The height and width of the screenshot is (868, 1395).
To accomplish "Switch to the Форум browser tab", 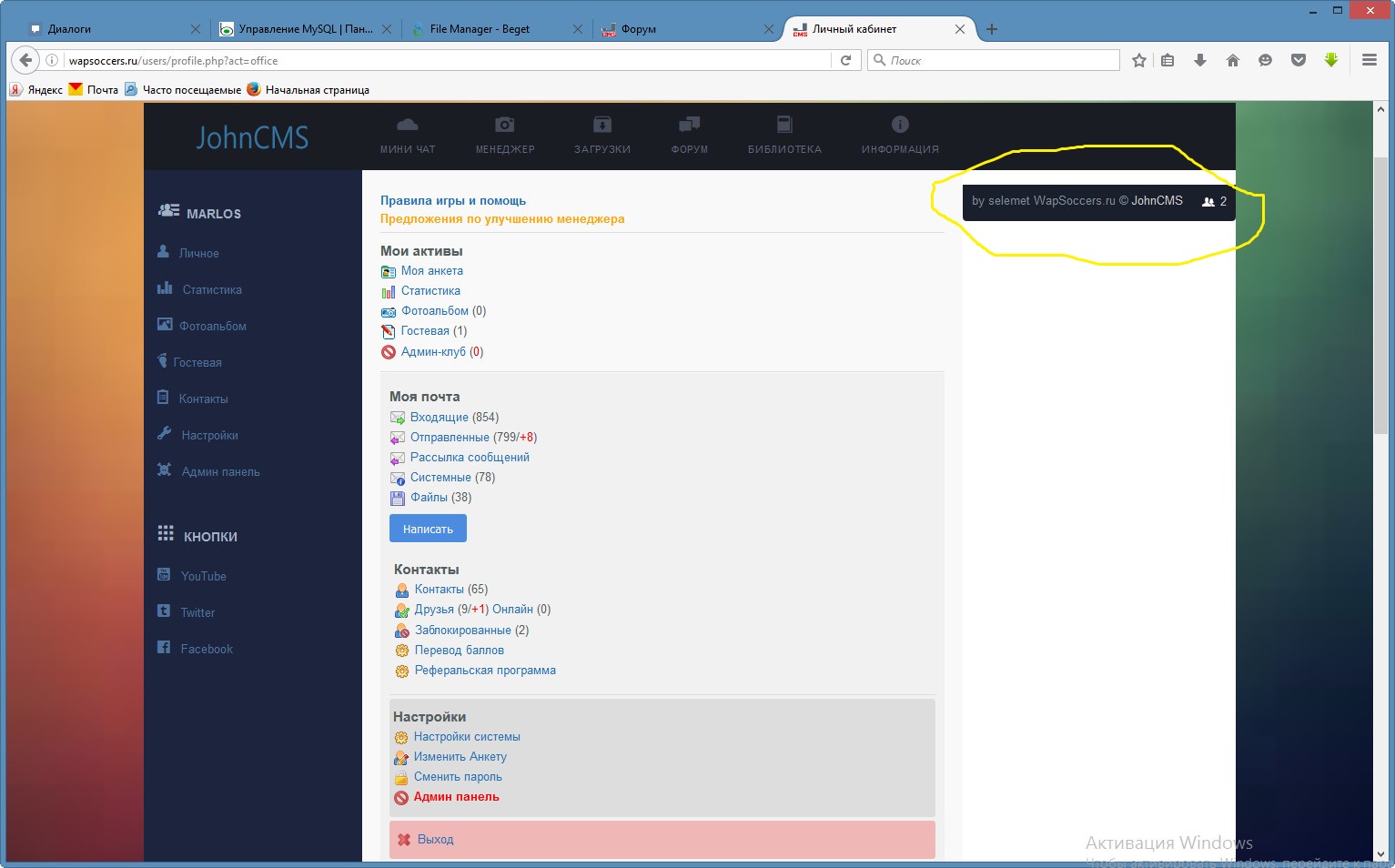I will click(x=639, y=29).
